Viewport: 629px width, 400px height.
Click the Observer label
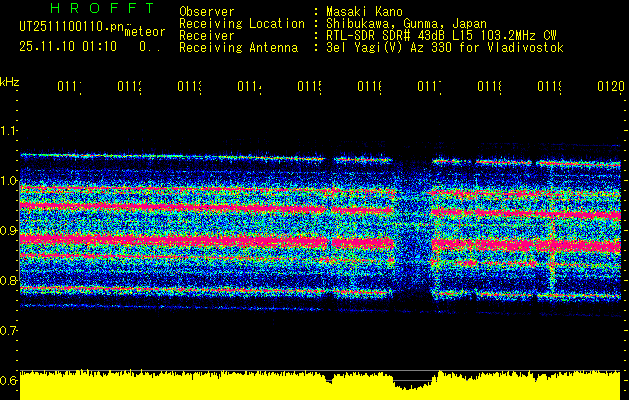pos(207,11)
